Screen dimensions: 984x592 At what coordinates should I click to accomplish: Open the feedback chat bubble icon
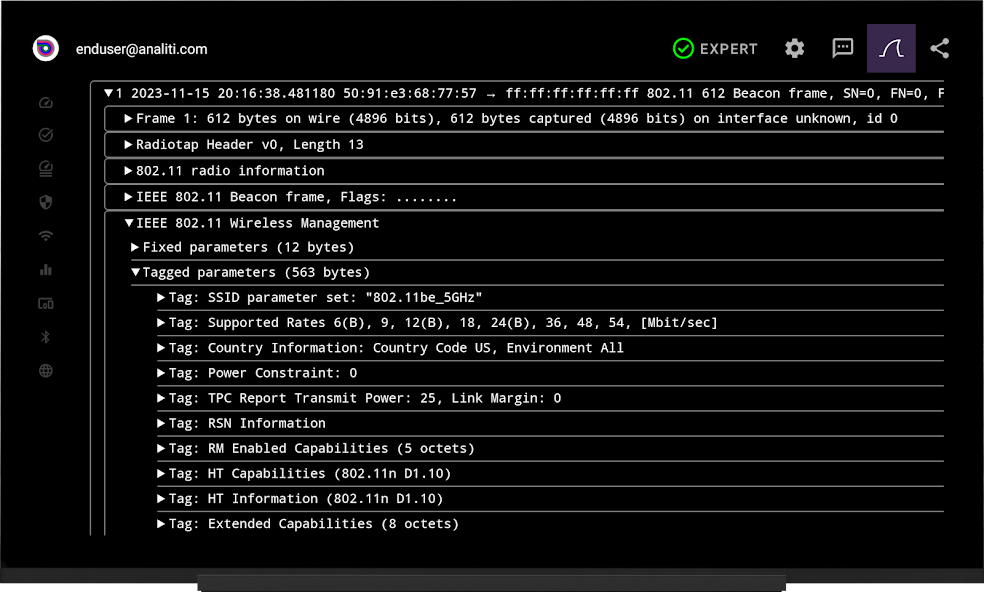tap(842, 48)
